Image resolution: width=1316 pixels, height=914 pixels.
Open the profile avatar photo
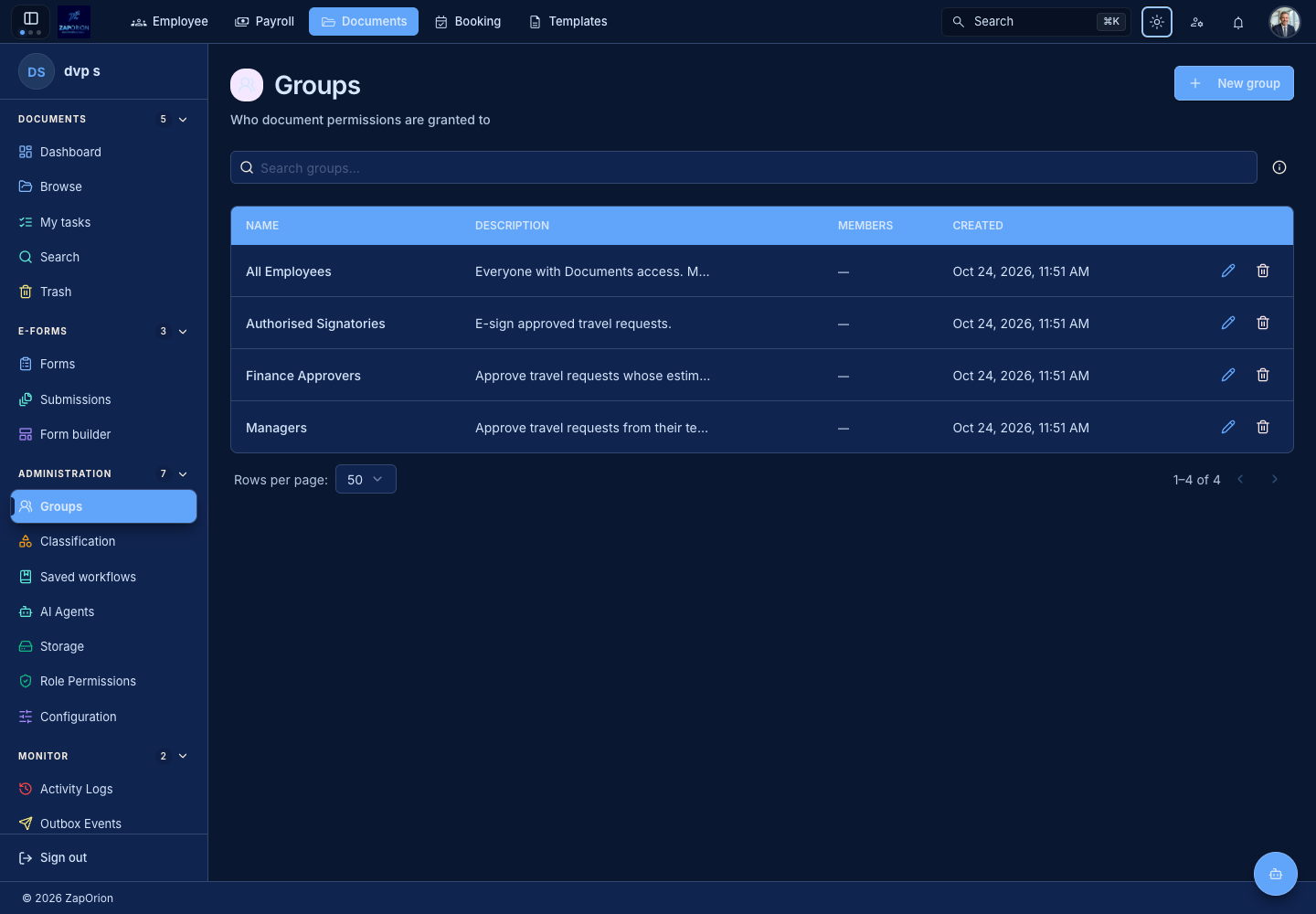point(1285,22)
